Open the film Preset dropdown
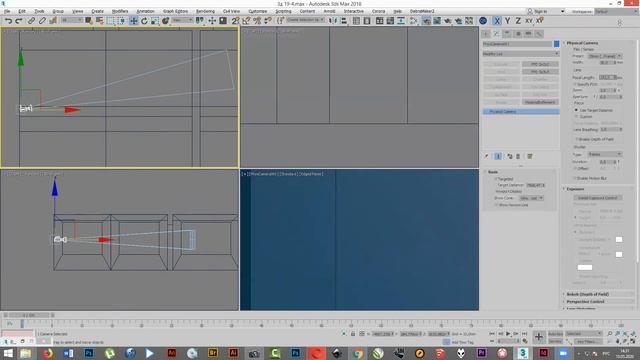This screenshot has width=640, height=360. pyautogui.click(x=605, y=56)
